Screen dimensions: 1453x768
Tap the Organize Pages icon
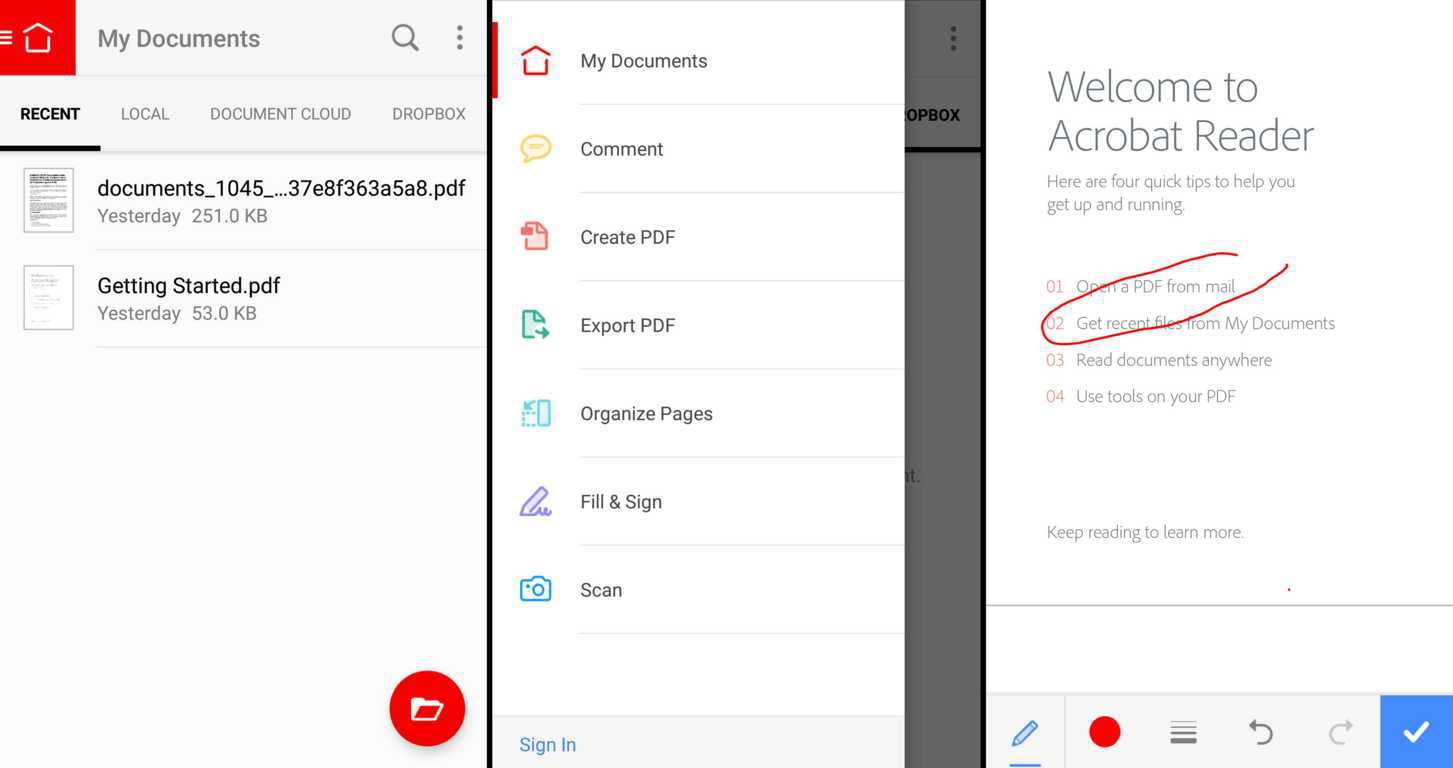[536, 413]
